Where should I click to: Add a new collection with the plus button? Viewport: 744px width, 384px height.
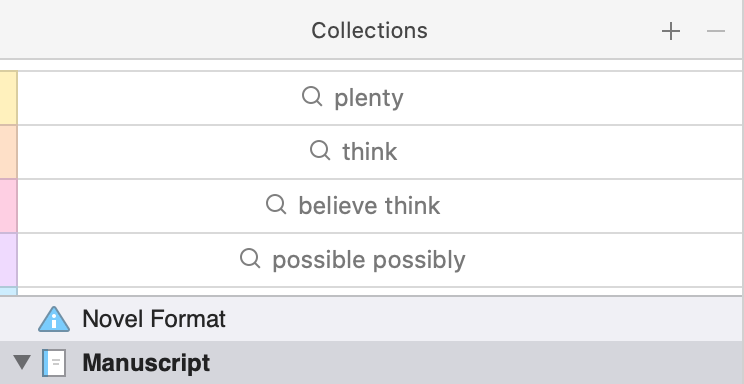click(671, 31)
